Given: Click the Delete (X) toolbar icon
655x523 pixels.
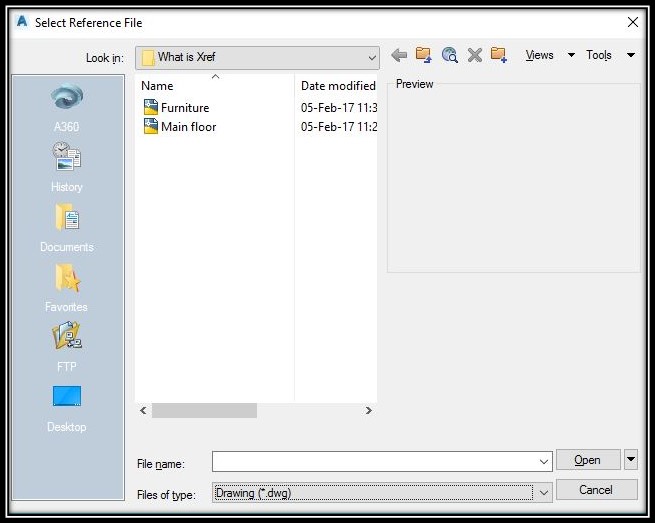Looking at the screenshot, I should (475, 55).
